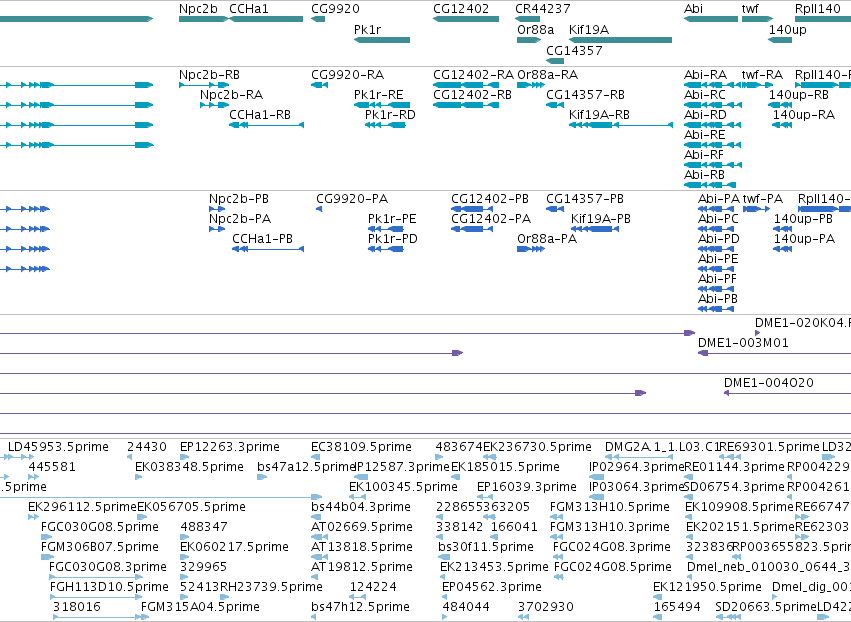Click the CG14357 gene label
Image resolution: width=851 pixels, height=622 pixels.
[574, 50]
